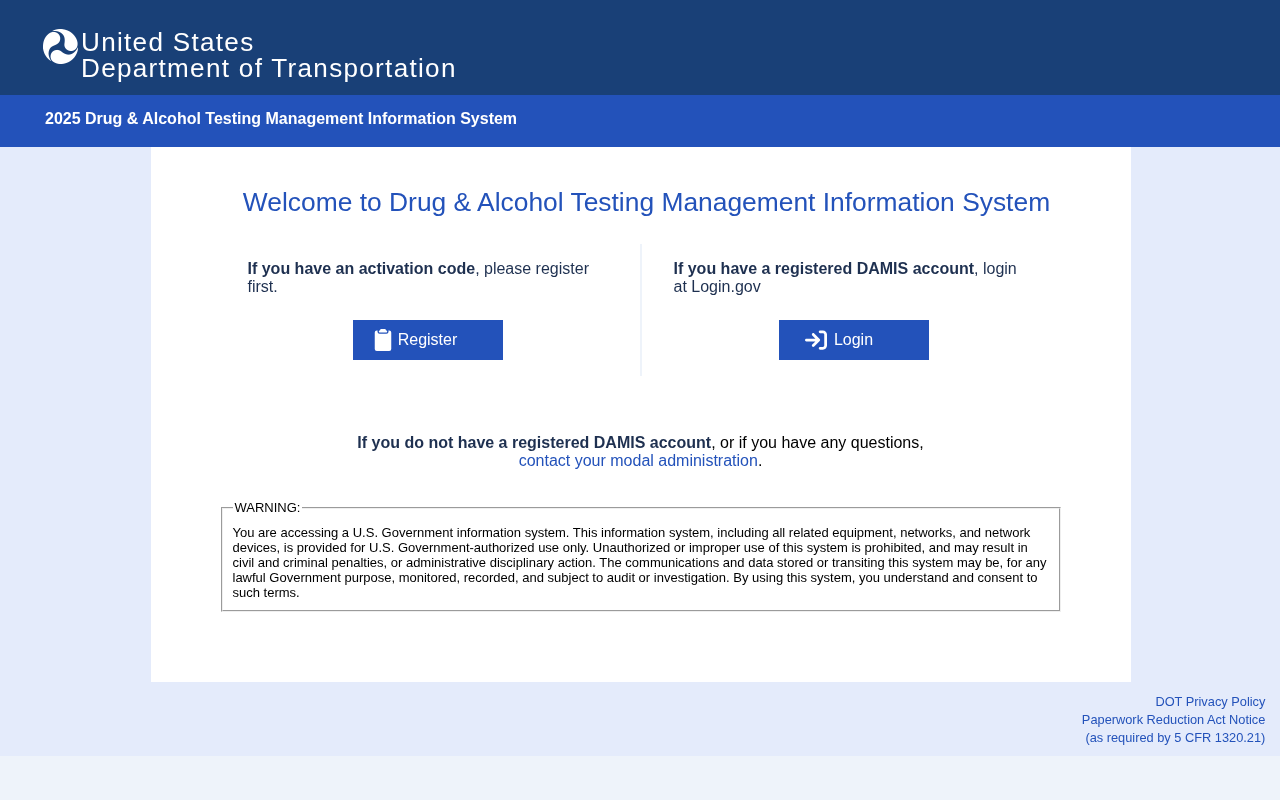1280x800 pixels.
Task: Open the Paperwork Reduction Act Notice link
Action: 1173,720
